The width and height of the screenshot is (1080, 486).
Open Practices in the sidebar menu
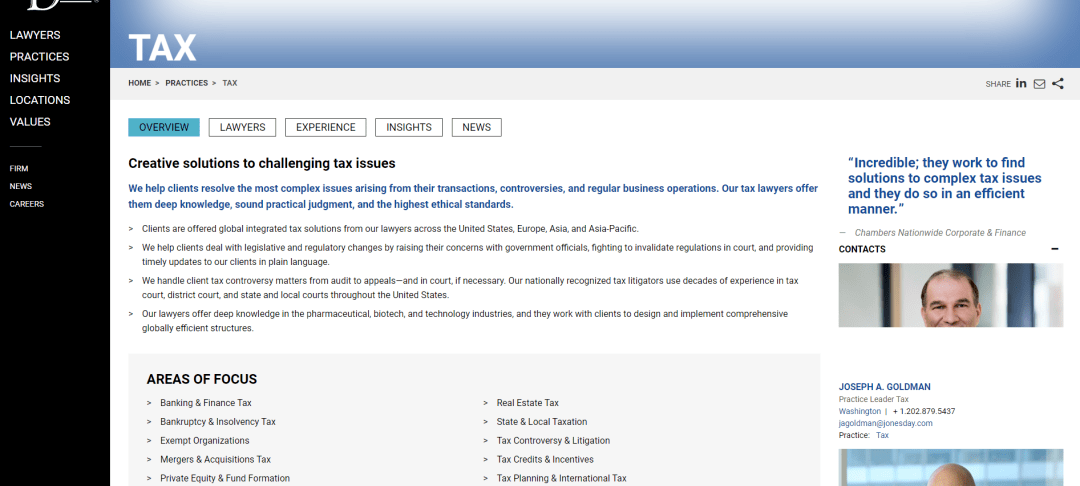click(x=40, y=57)
